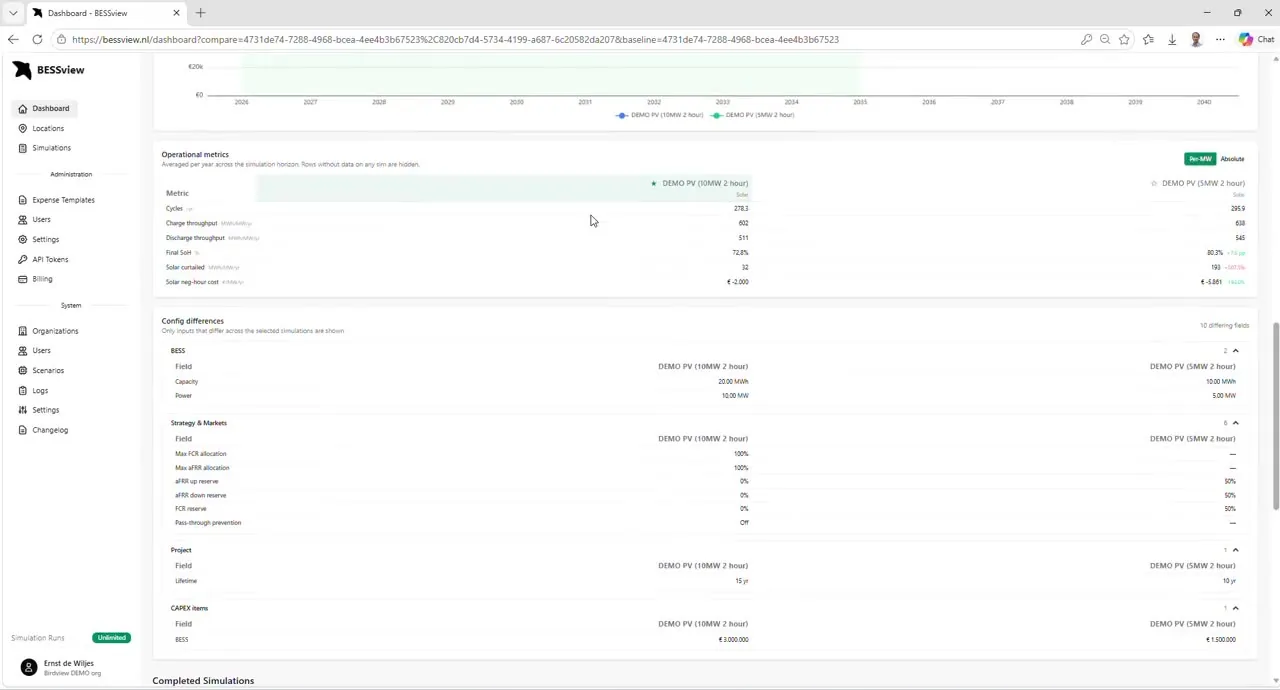1280x690 pixels.
Task: Close the Dashboard - BESSview tab
Action: pyautogui.click(x=176, y=13)
